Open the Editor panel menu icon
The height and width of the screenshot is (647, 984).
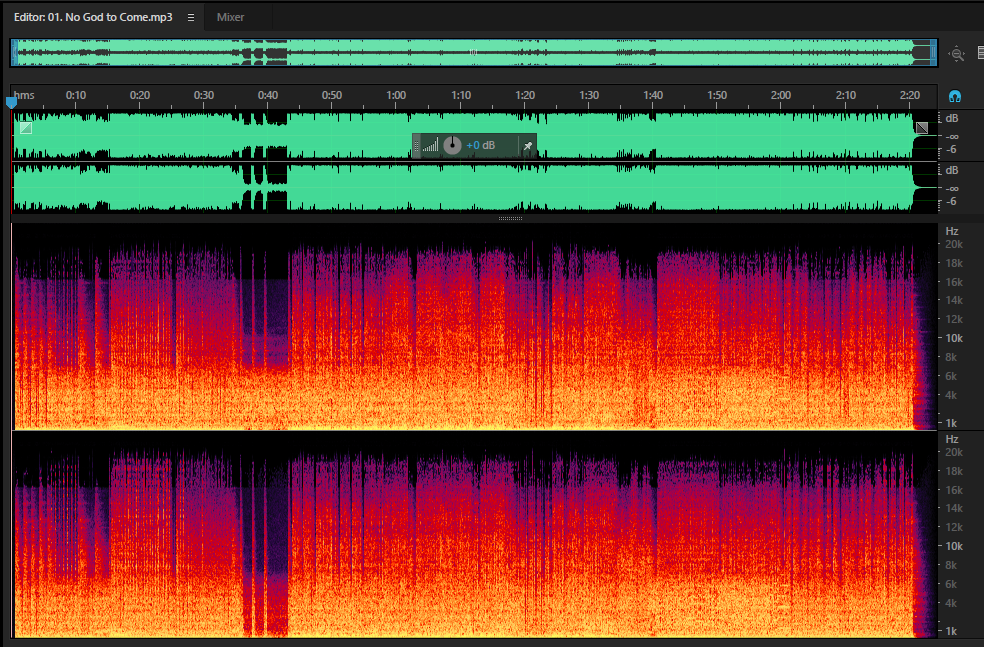(x=191, y=18)
